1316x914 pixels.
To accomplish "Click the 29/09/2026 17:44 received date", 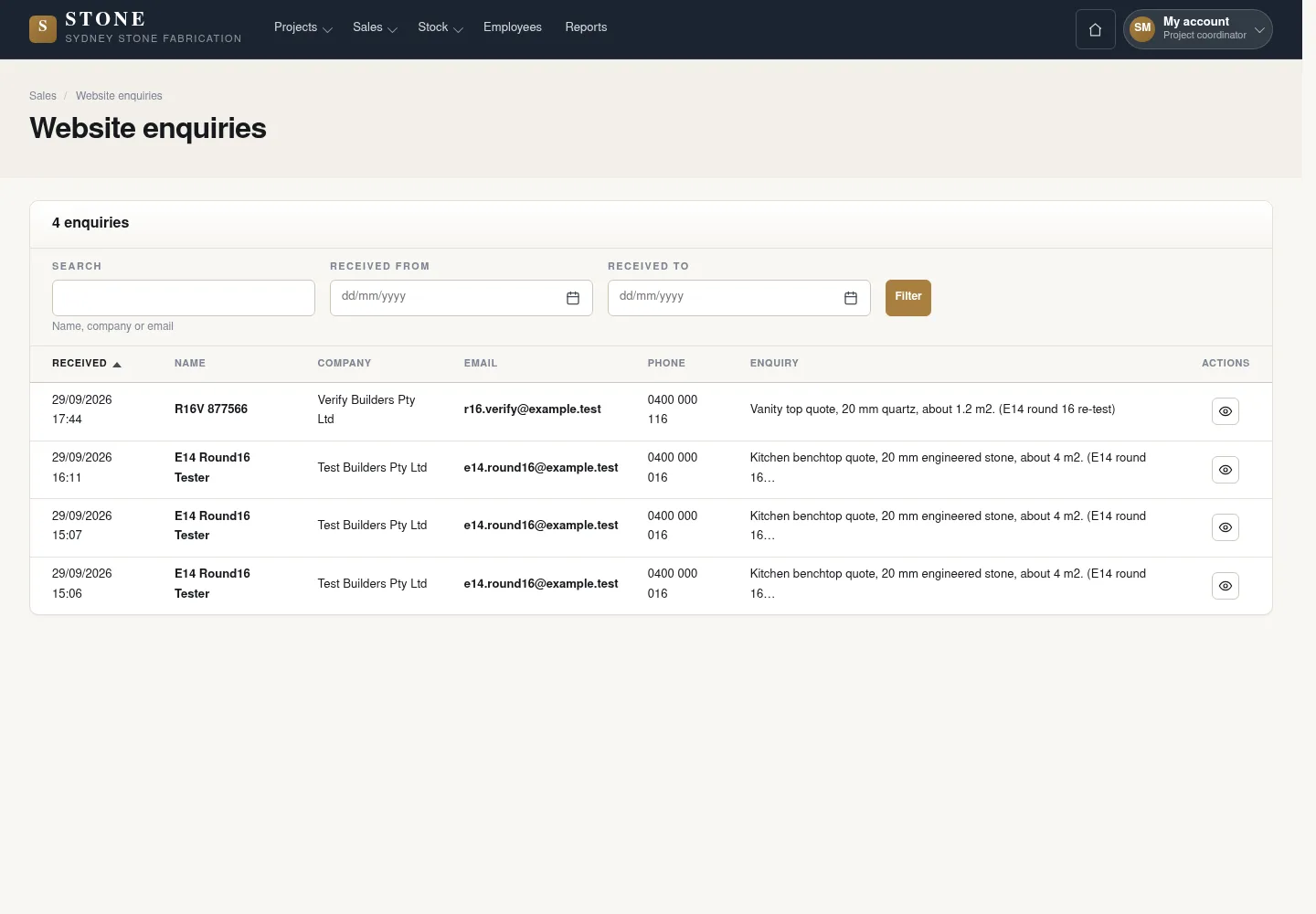I will pyautogui.click(x=82, y=409).
